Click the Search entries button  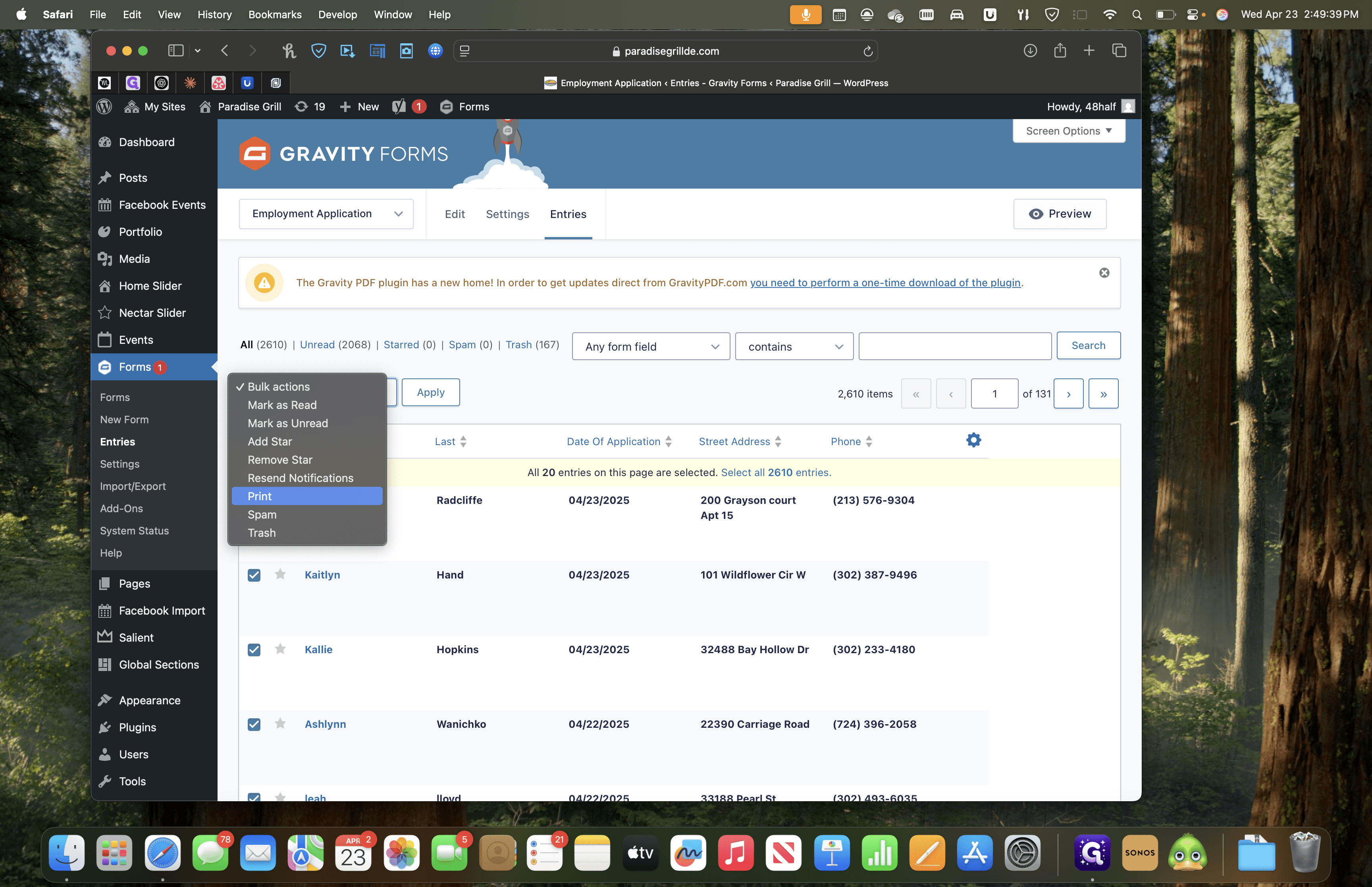click(1088, 345)
